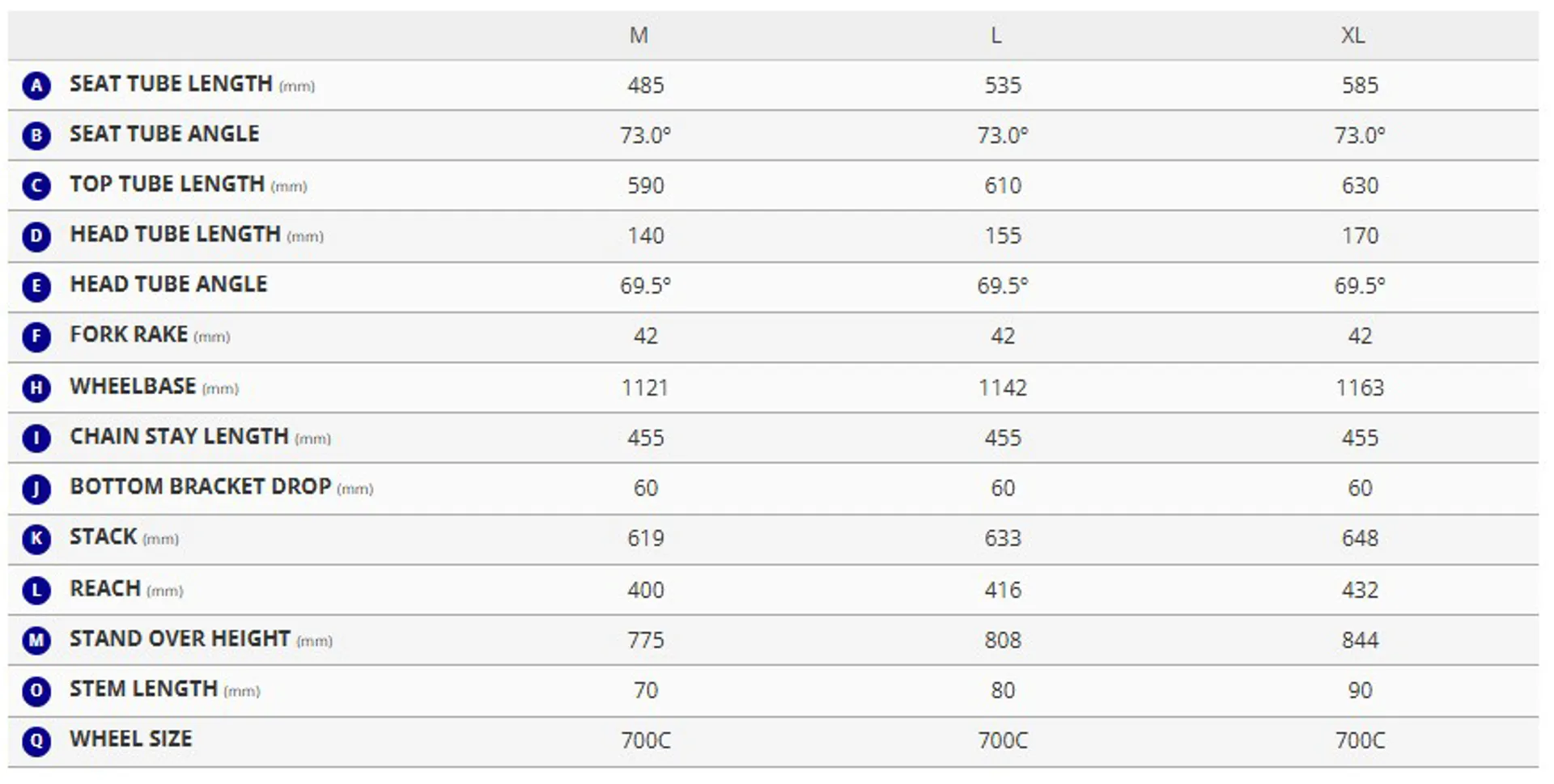The image size is (1554, 784).
Task: Click the 633 stack value for size L
Action: coord(1003,539)
